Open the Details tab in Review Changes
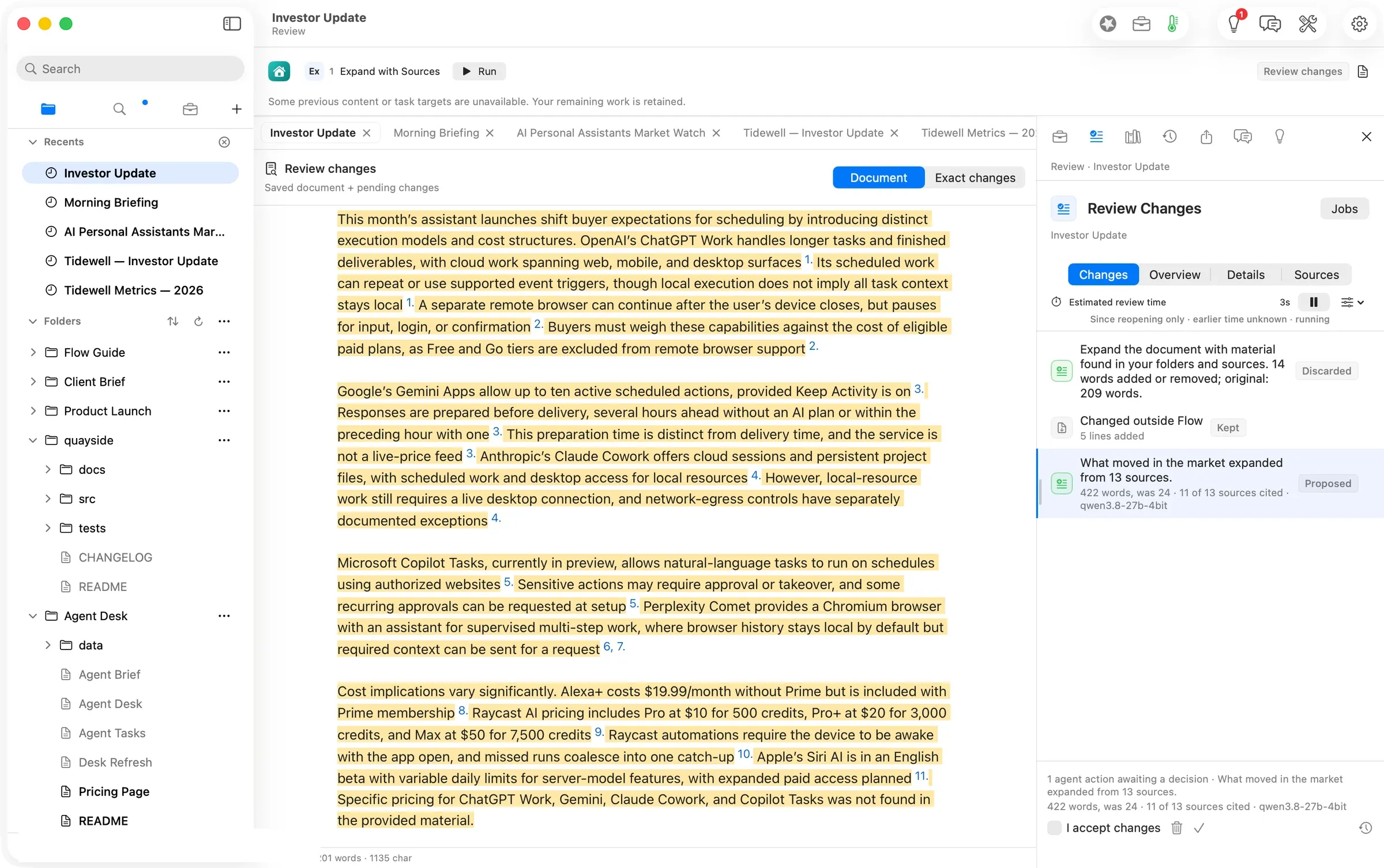Image resolution: width=1384 pixels, height=868 pixels. pyautogui.click(x=1246, y=274)
